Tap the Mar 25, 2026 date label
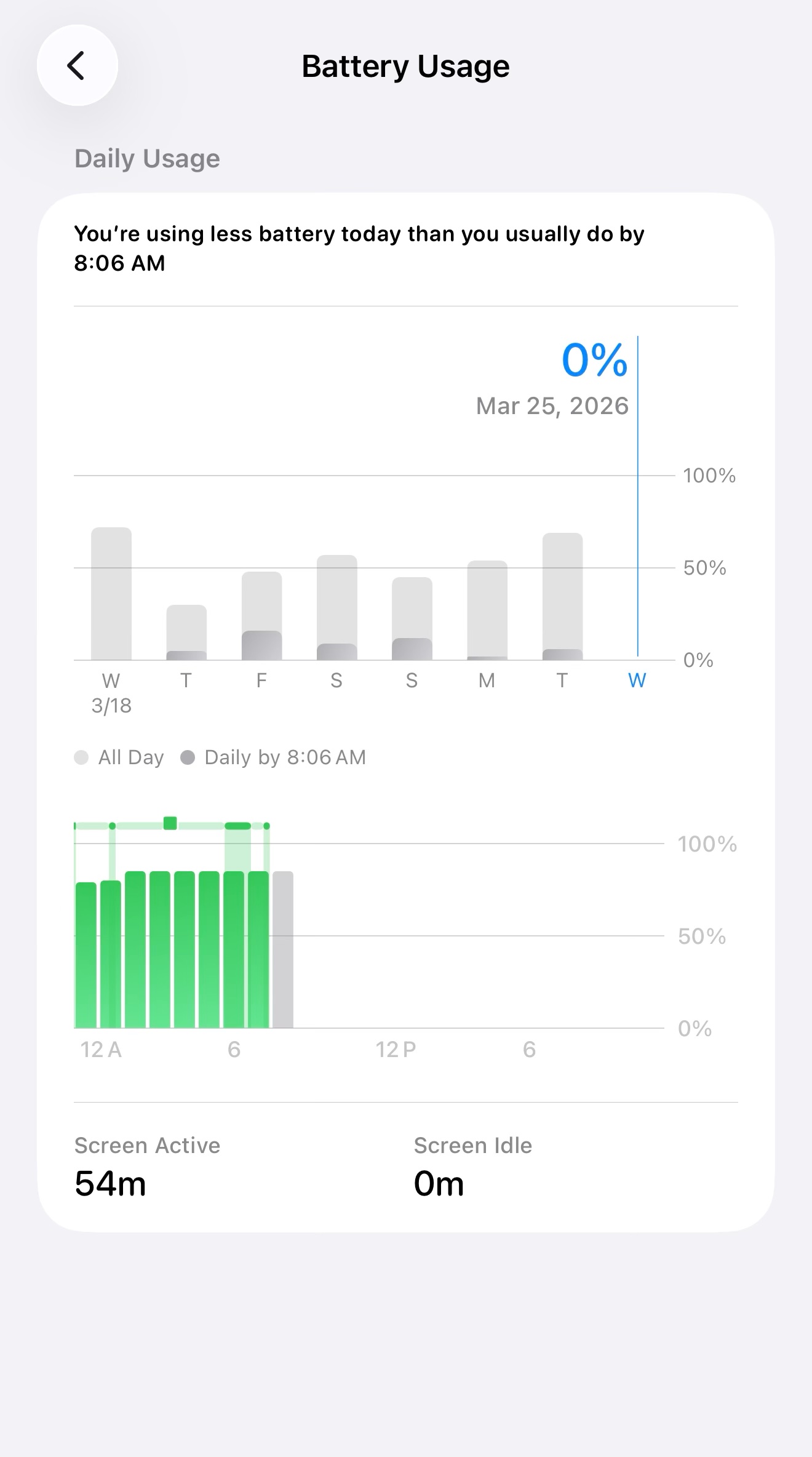Viewport: 812px width, 1457px height. [x=552, y=406]
